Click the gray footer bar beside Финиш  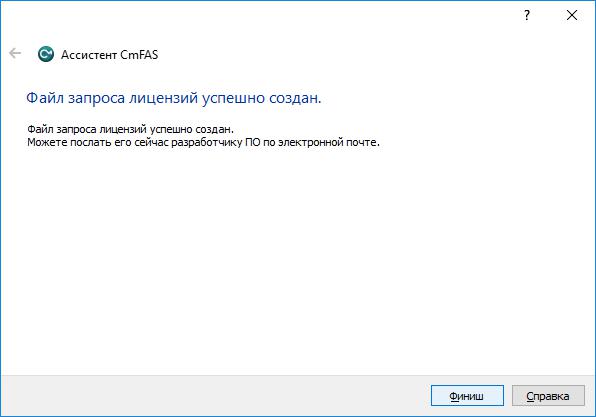click(213, 395)
